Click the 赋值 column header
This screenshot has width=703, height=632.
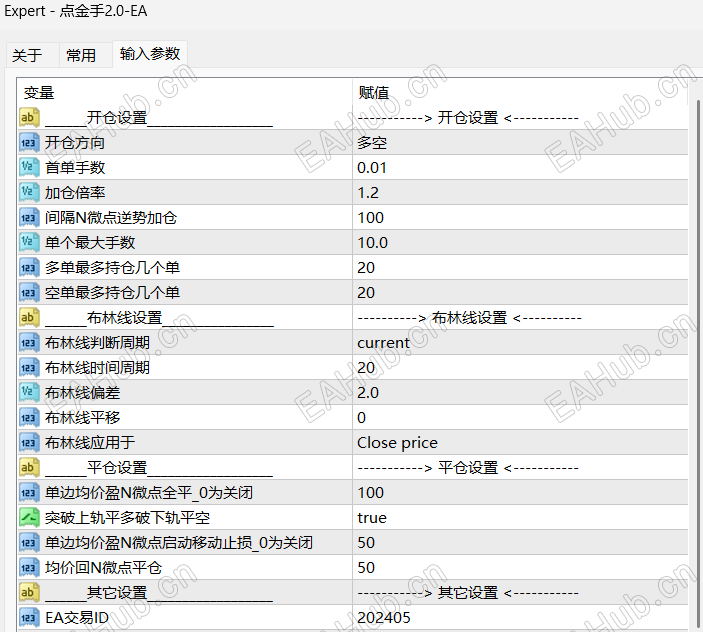373,93
